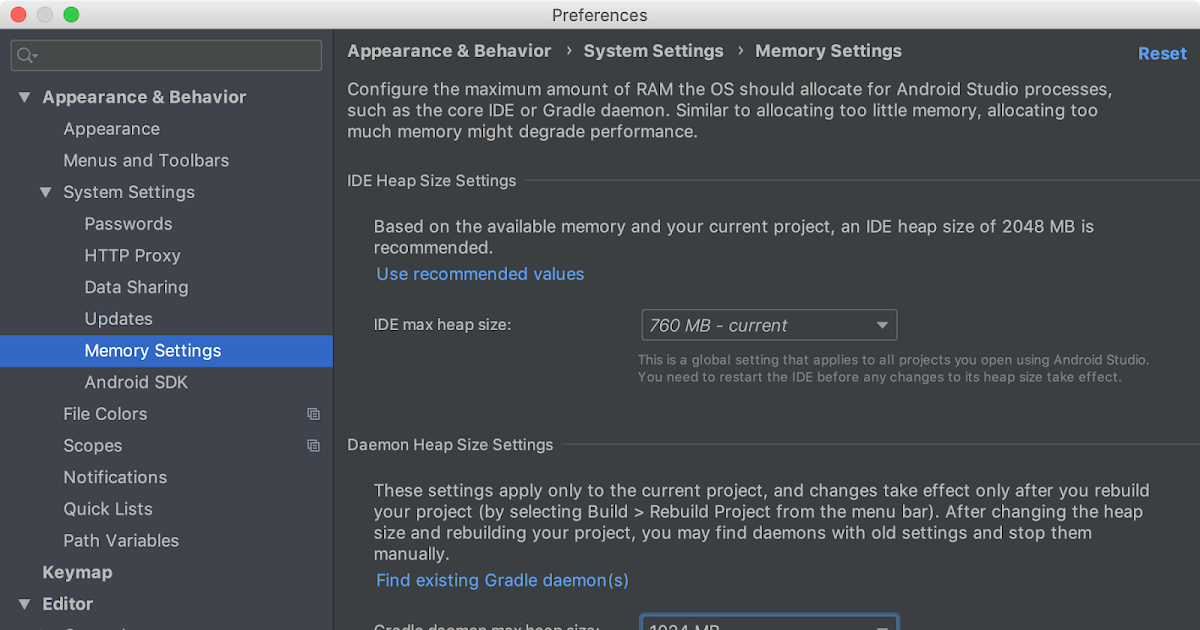The width and height of the screenshot is (1200, 630).
Task: Click Appearance & Behavior in the breadcrumb
Action: coord(449,51)
